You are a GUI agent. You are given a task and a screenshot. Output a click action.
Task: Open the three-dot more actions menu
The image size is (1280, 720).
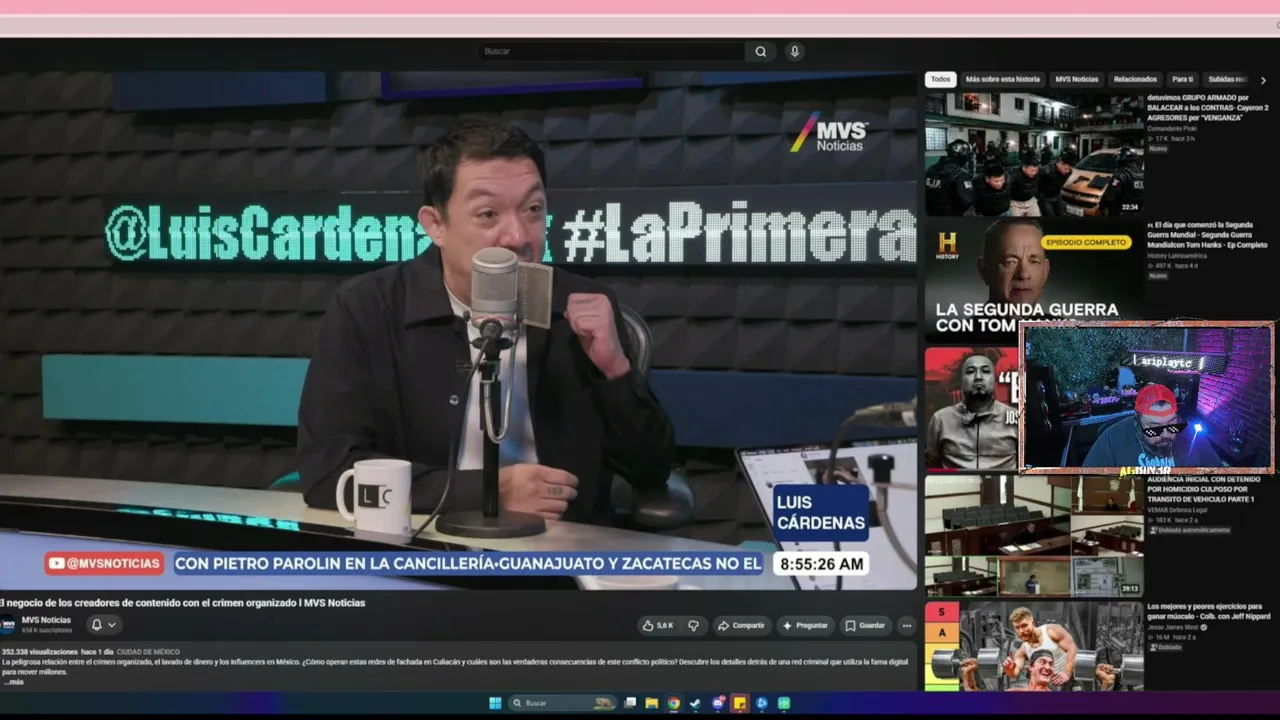[x=906, y=626]
